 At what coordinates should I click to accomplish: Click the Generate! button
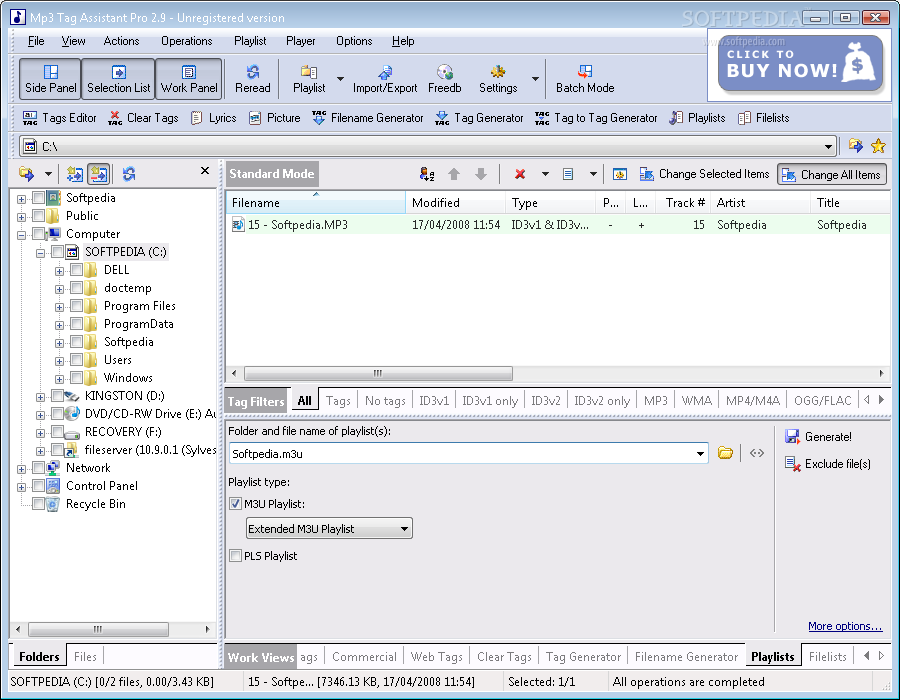pyautogui.click(x=818, y=437)
